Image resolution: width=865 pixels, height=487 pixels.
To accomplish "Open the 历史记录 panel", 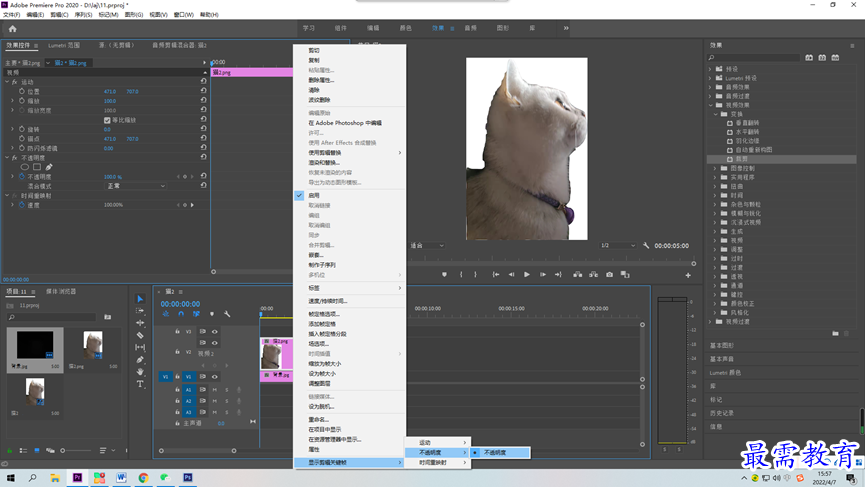I will click(722, 413).
